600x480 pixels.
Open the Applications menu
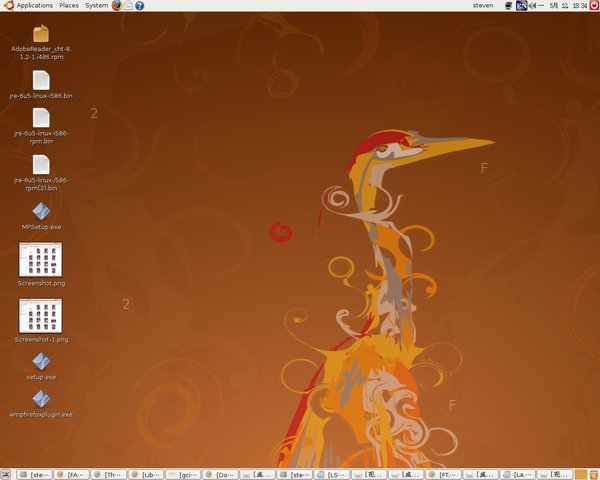coord(34,5)
